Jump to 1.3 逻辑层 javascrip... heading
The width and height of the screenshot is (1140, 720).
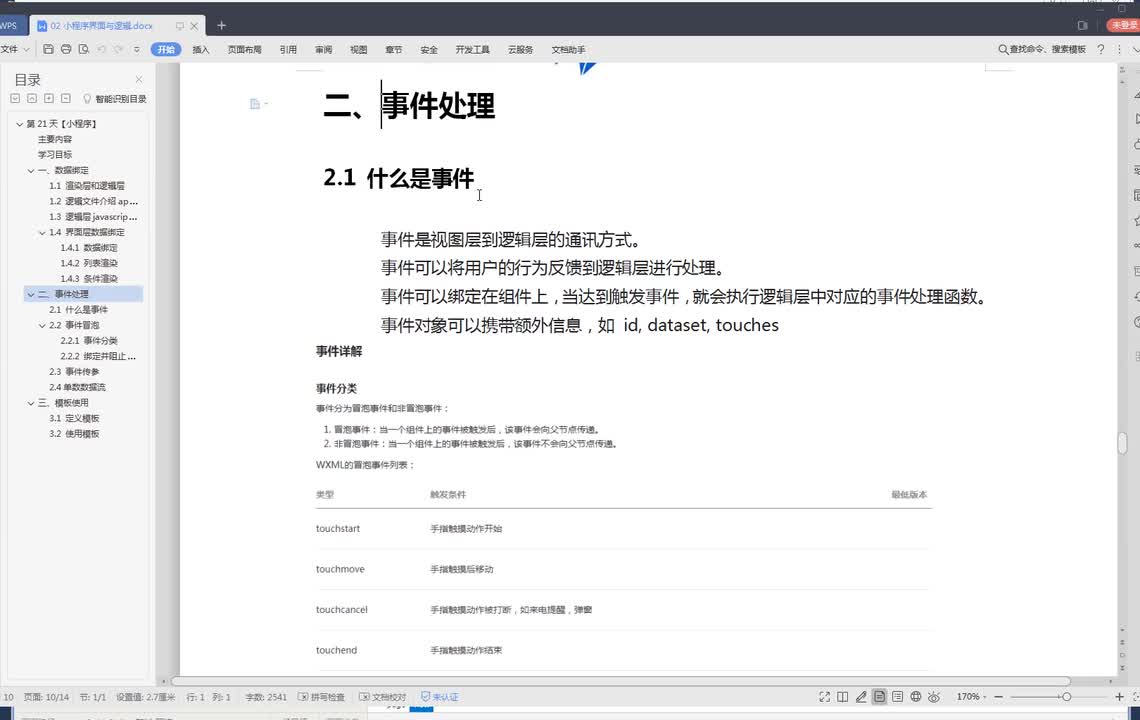click(93, 217)
